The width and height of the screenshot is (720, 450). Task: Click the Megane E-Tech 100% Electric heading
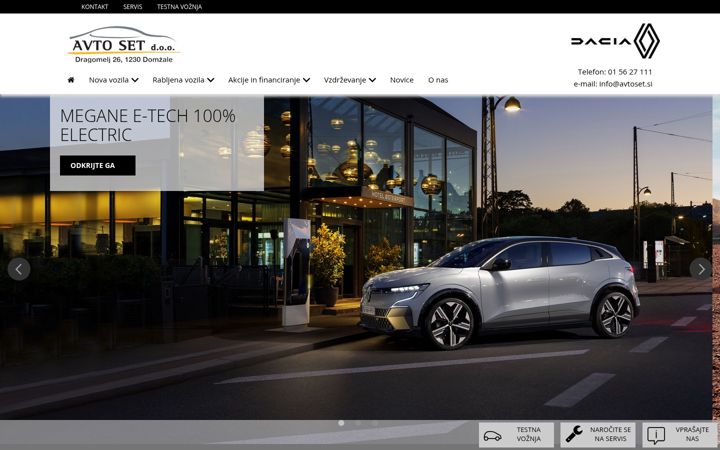(148, 125)
